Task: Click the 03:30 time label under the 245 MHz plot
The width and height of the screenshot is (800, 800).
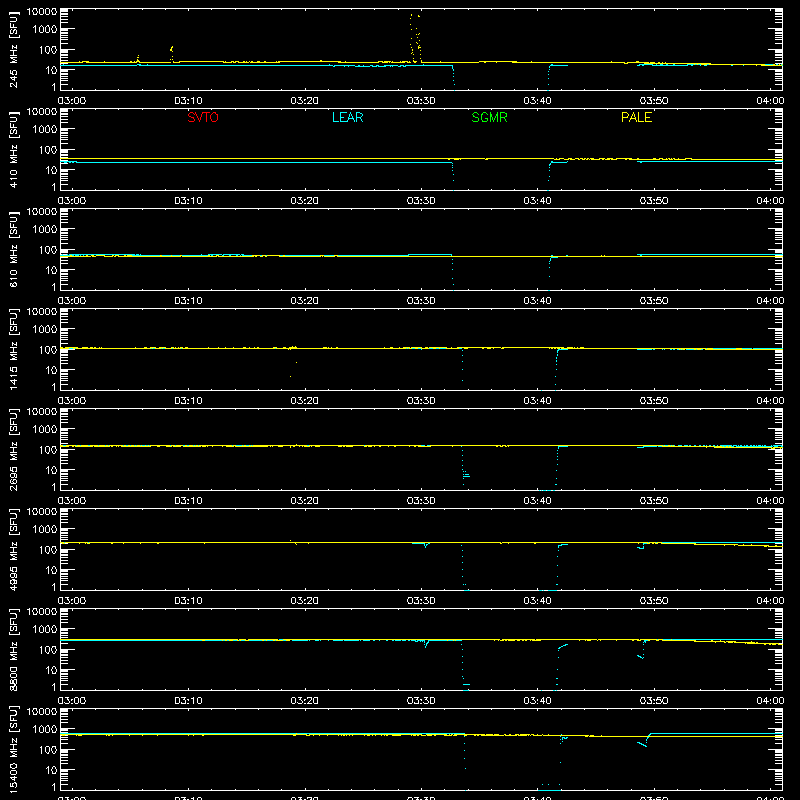Action: click(421, 101)
